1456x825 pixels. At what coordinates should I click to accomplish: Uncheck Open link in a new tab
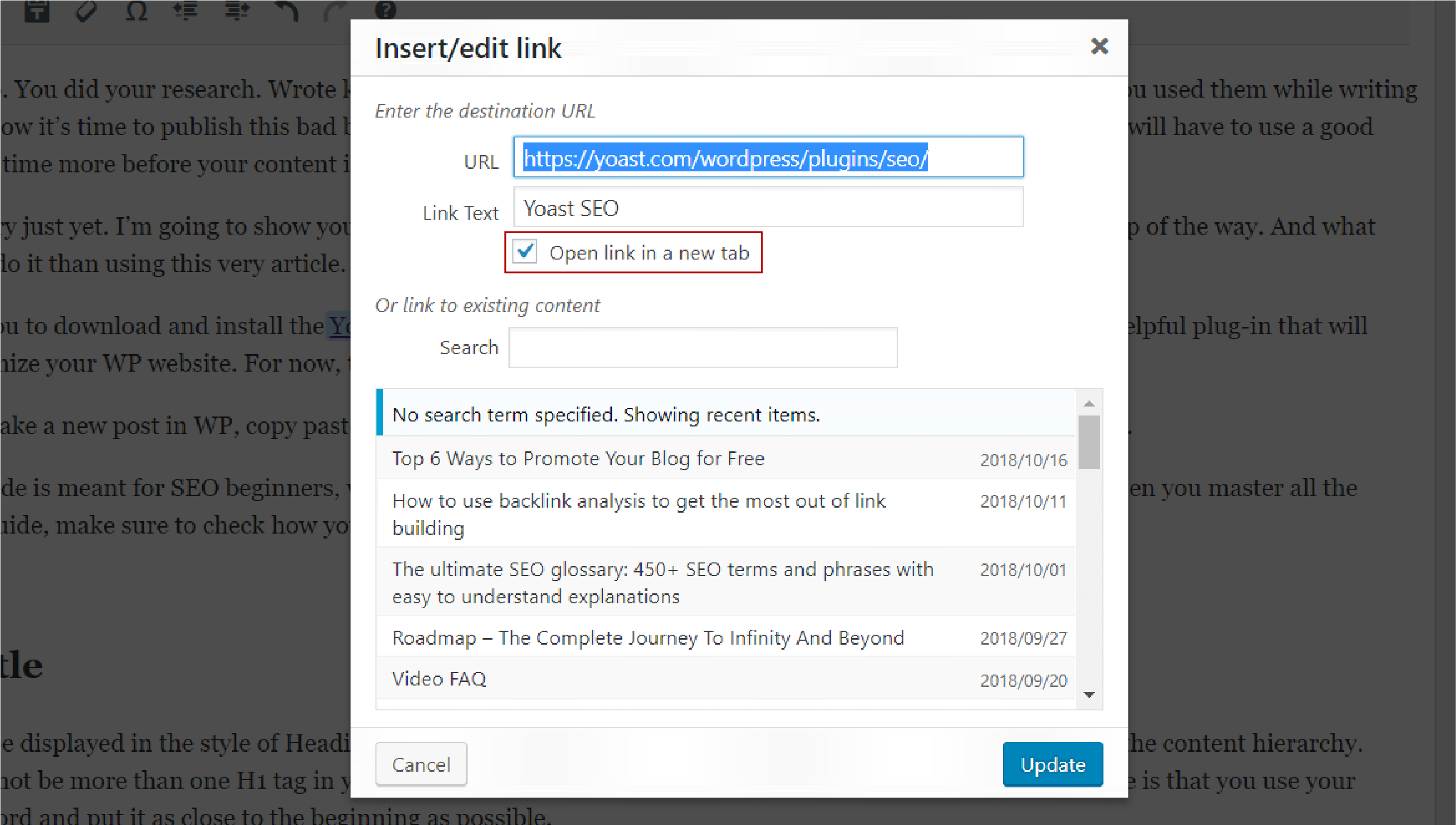524,252
